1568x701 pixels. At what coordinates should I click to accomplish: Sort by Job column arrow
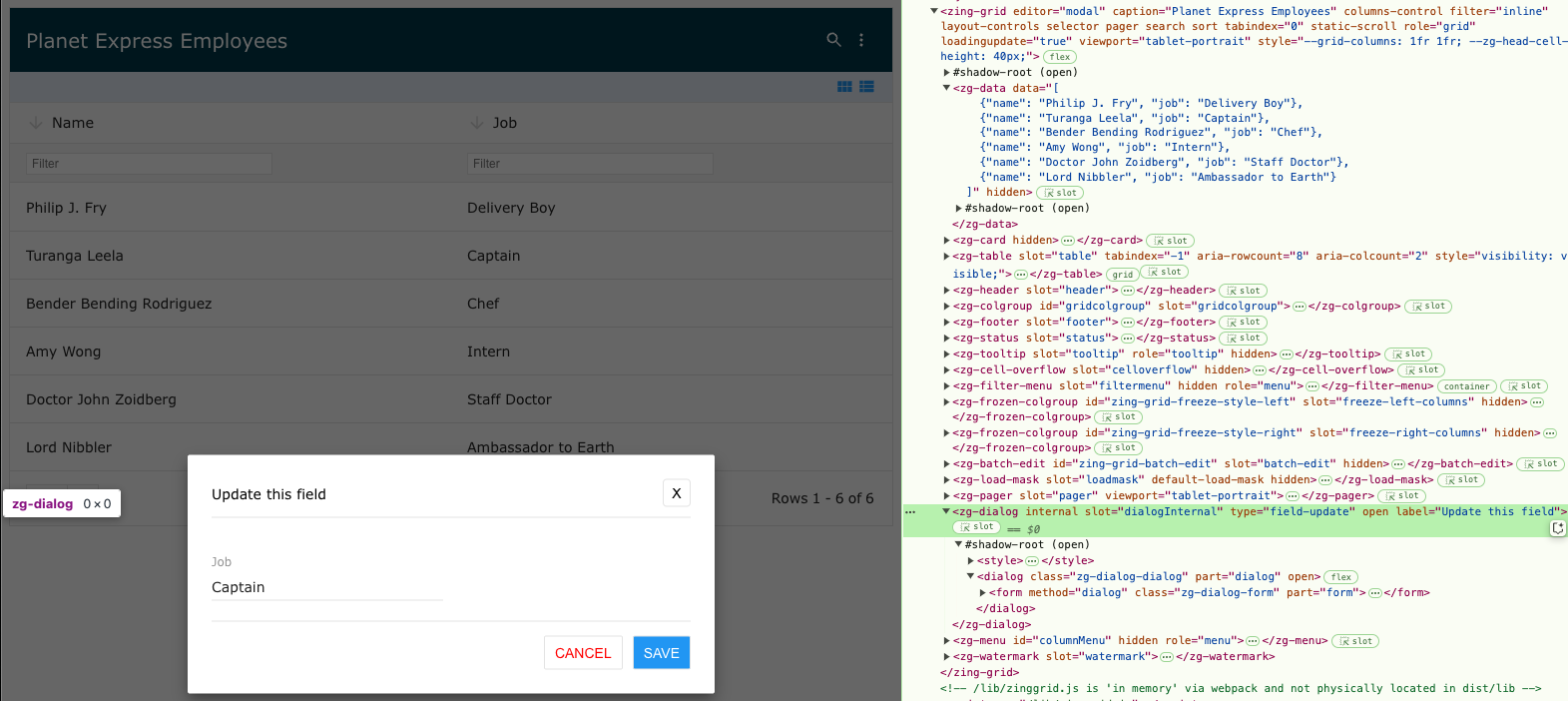pyautogui.click(x=476, y=123)
